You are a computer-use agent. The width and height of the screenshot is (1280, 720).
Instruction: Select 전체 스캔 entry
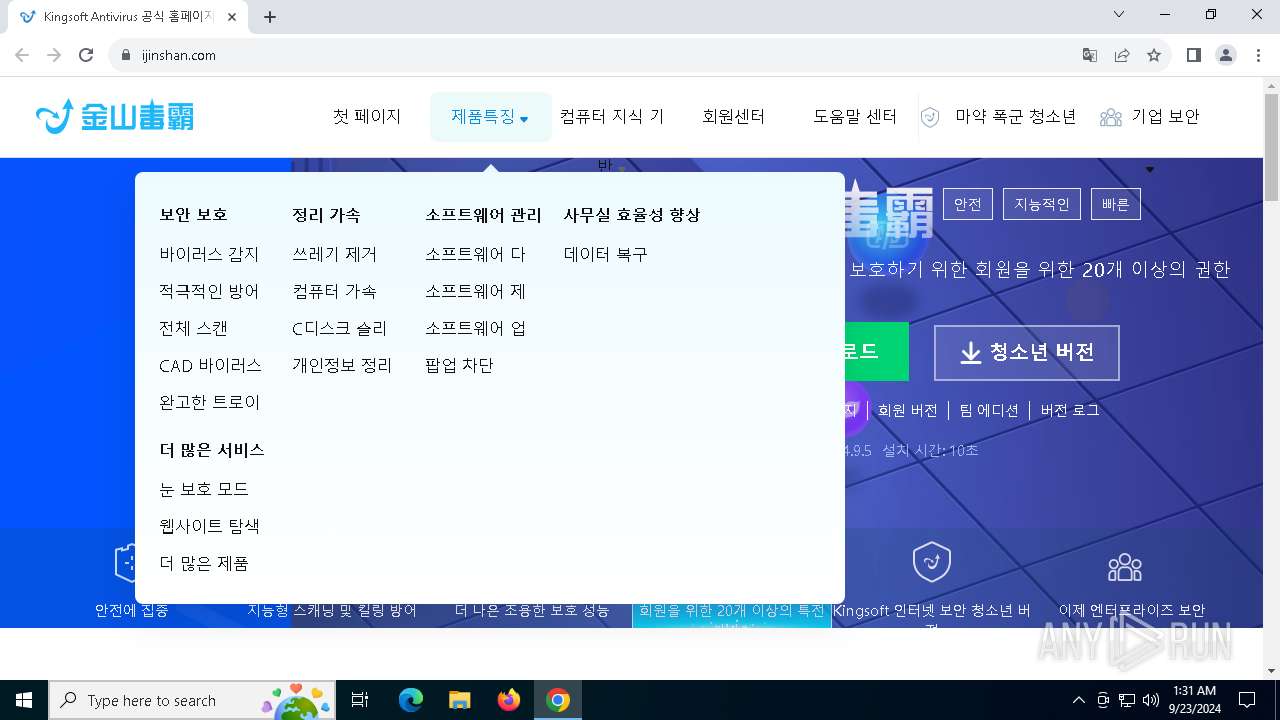pyautogui.click(x=194, y=328)
